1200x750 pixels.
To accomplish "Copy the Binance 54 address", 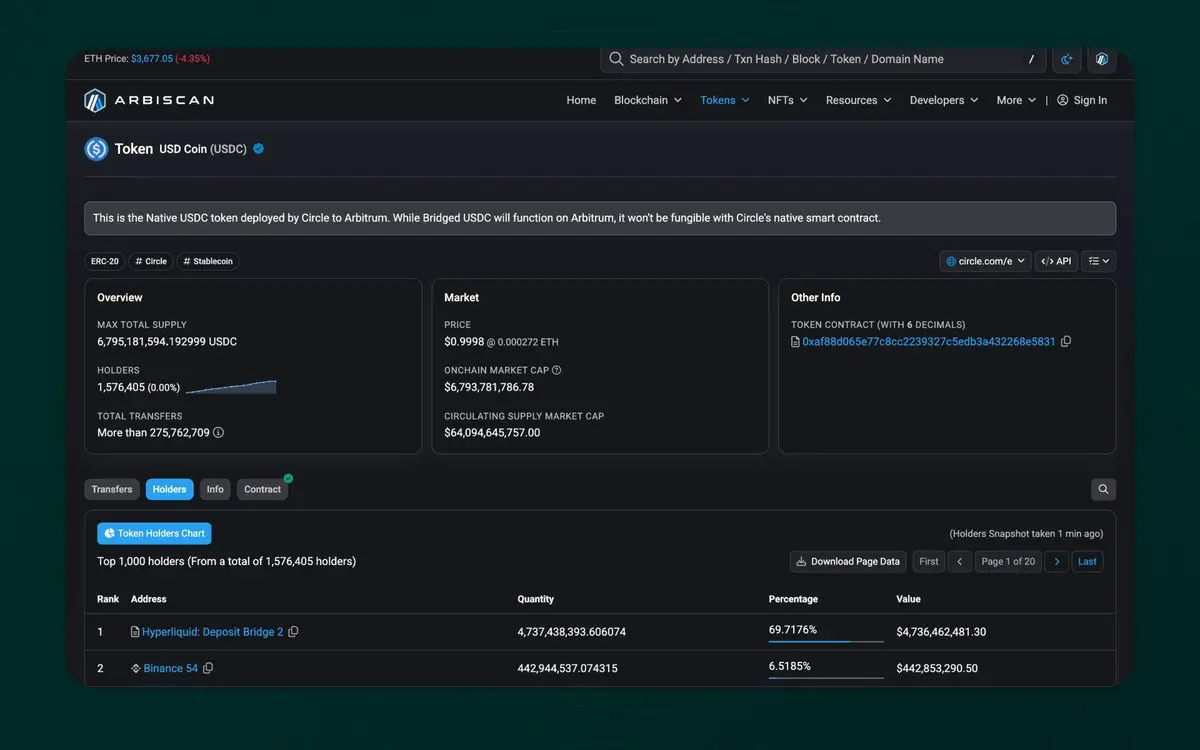I will (x=208, y=668).
